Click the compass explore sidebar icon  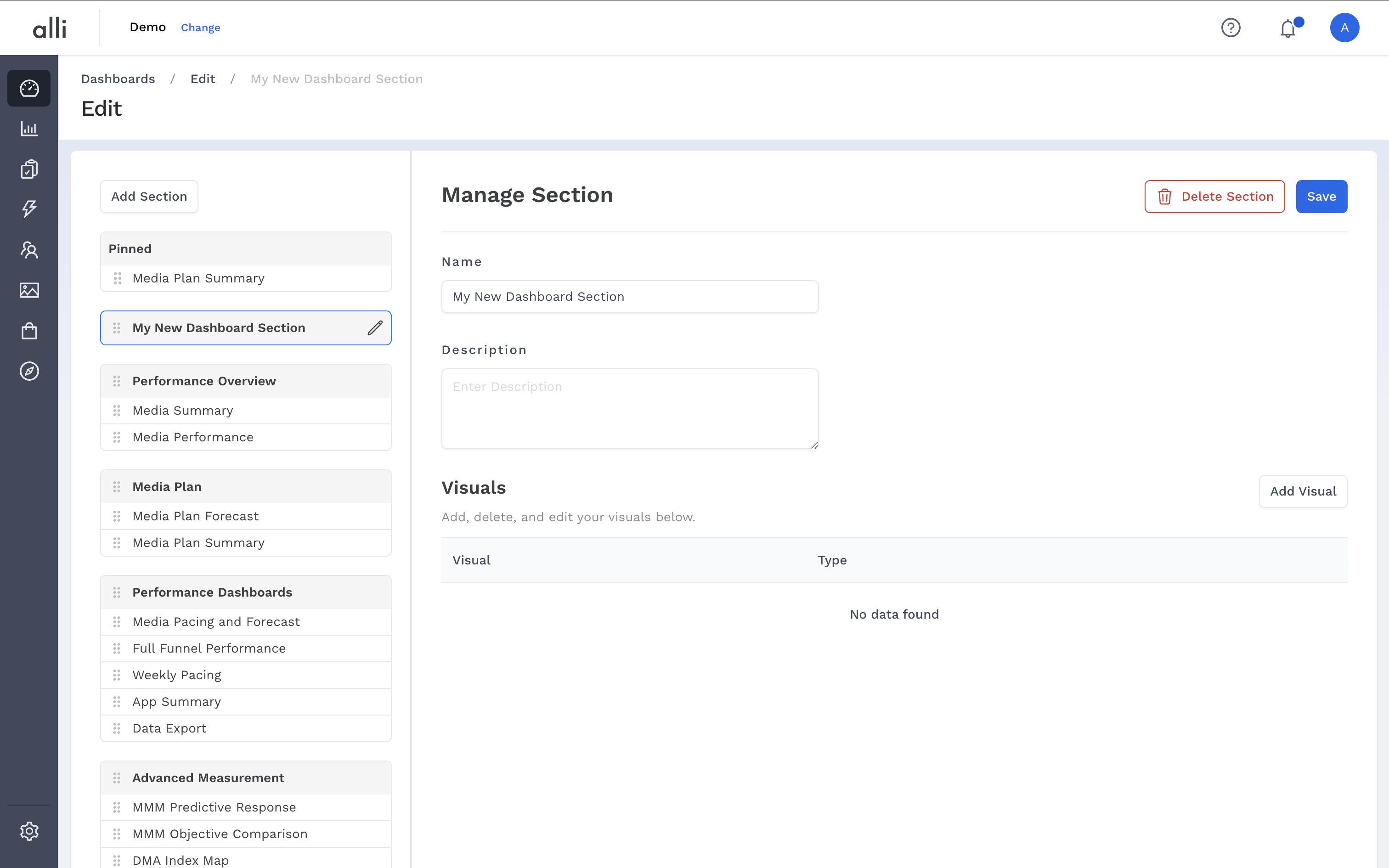click(x=29, y=372)
